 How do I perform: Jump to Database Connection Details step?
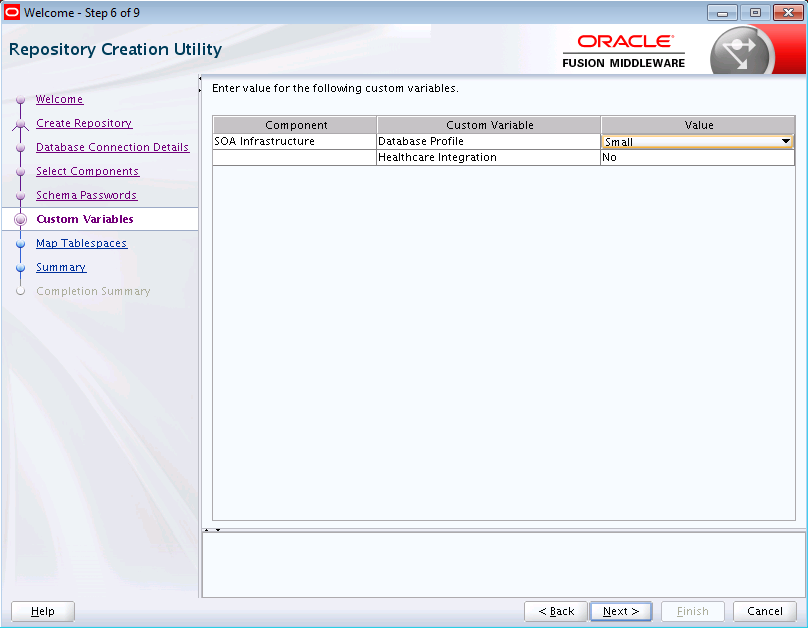tap(112, 147)
